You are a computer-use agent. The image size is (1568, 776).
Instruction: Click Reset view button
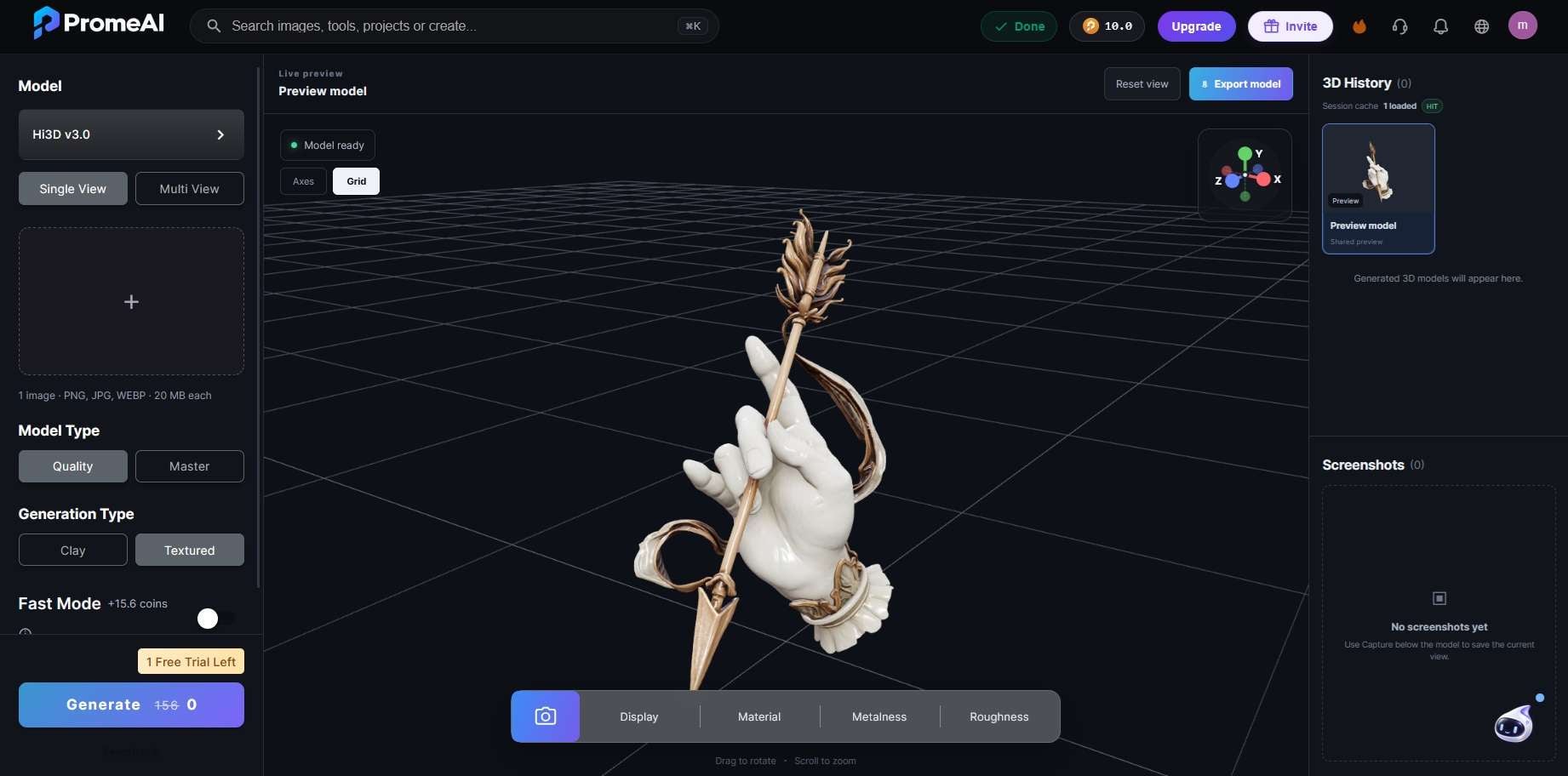(1142, 84)
